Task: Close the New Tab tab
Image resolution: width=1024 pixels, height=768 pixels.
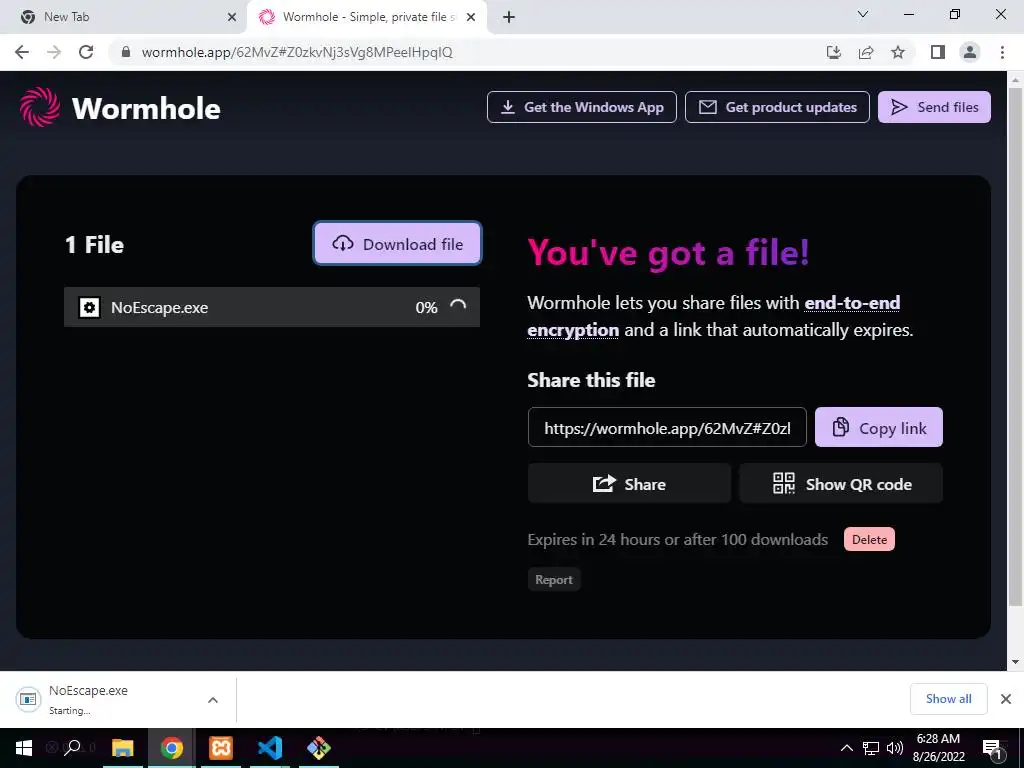Action: pos(232,17)
